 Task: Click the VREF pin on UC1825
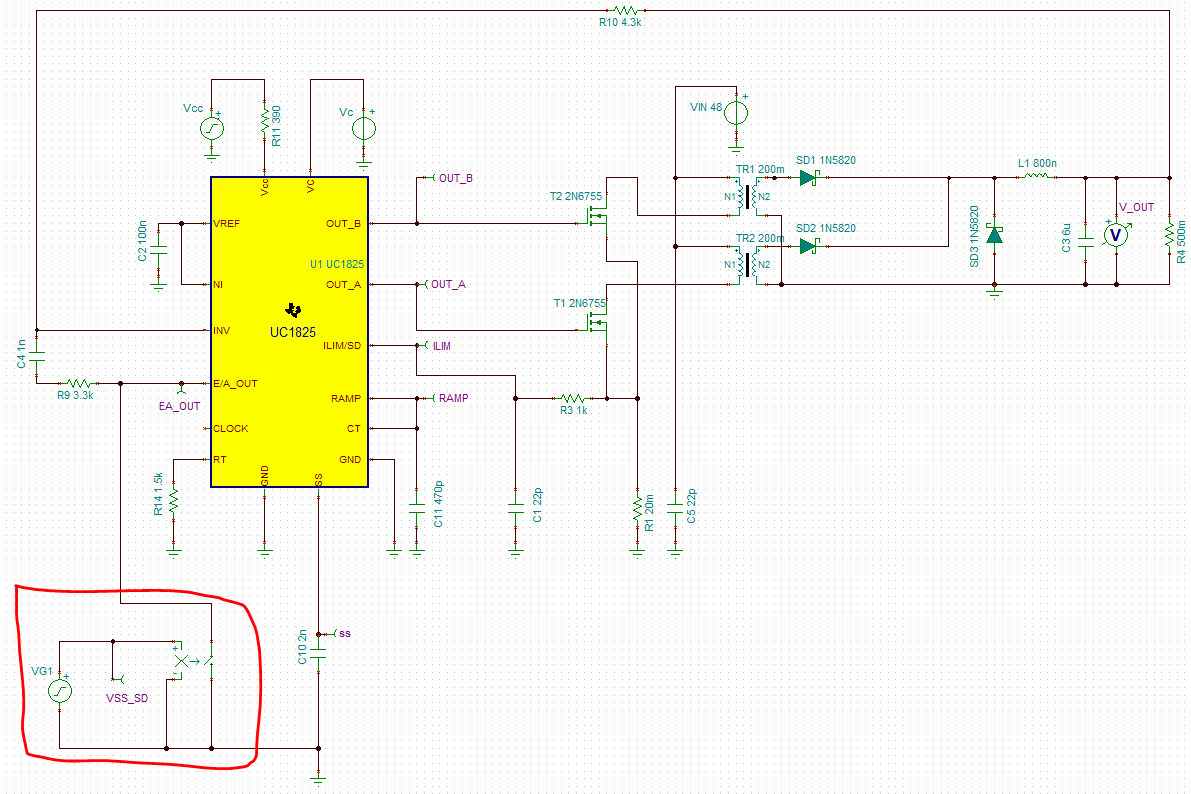point(226,223)
